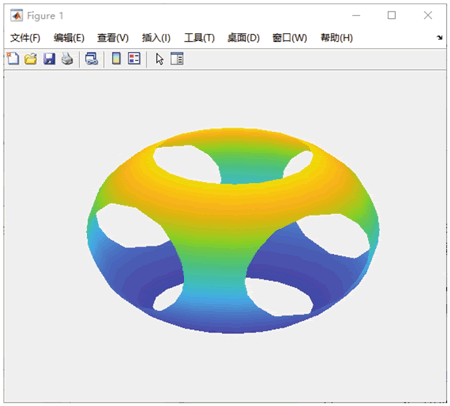Enable the Edit Plot arrow tool
The height and width of the screenshot is (406, 450).
160,59
